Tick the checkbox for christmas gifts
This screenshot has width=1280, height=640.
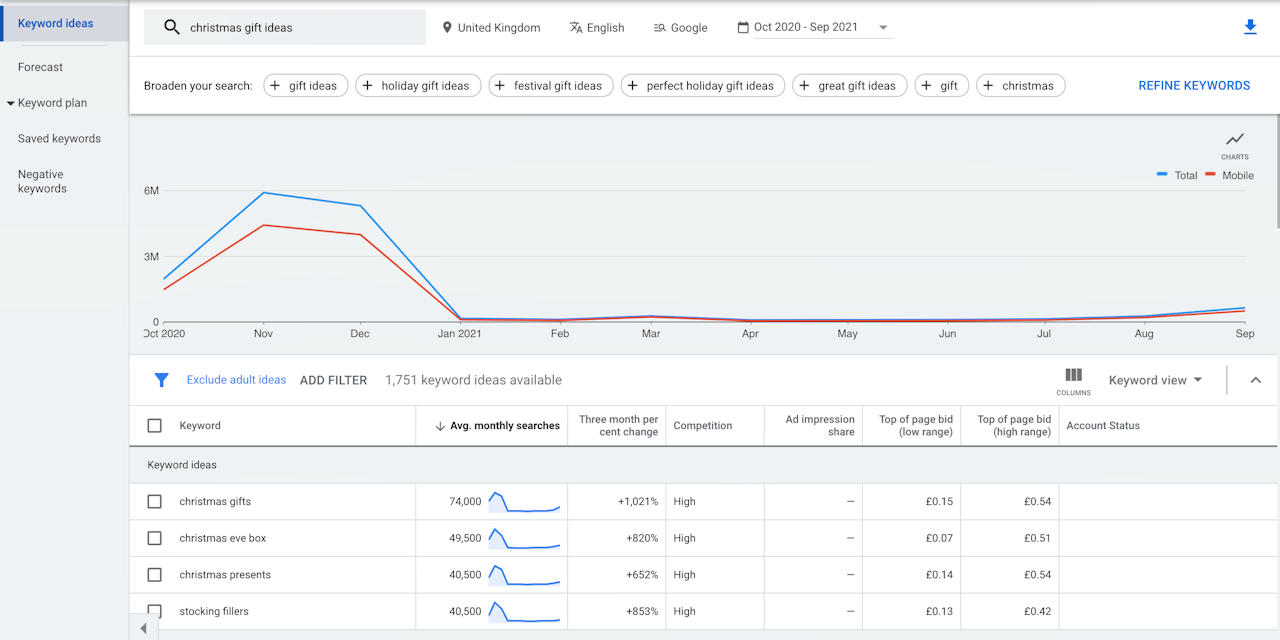(155, 502)
